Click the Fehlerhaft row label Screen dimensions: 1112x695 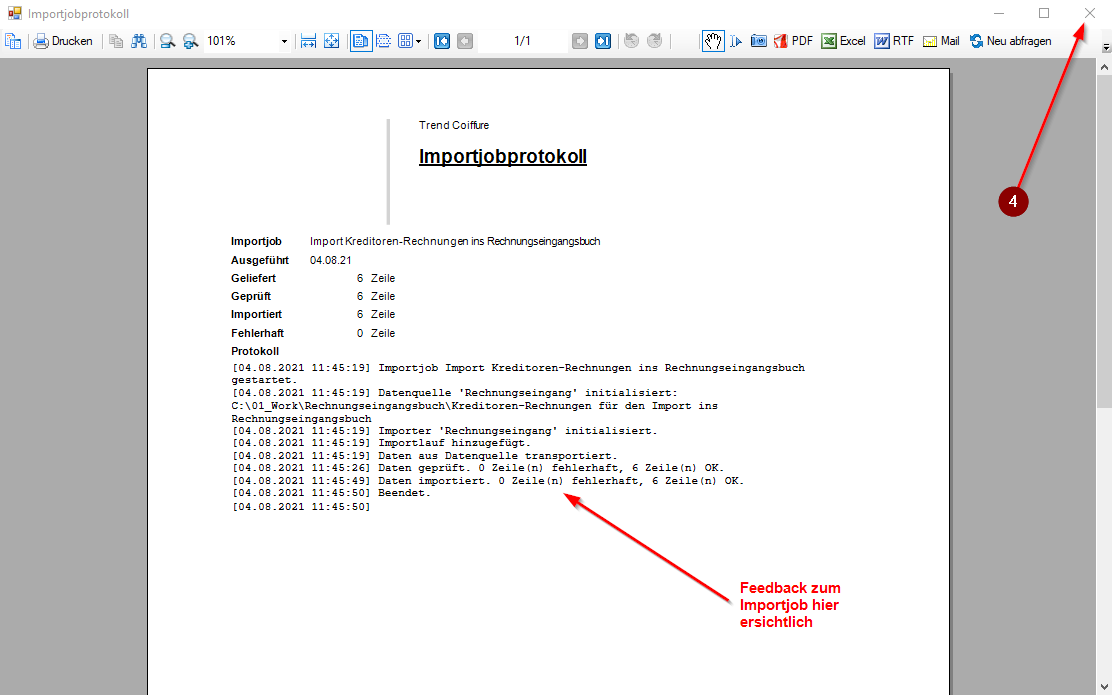pos(257,333)
